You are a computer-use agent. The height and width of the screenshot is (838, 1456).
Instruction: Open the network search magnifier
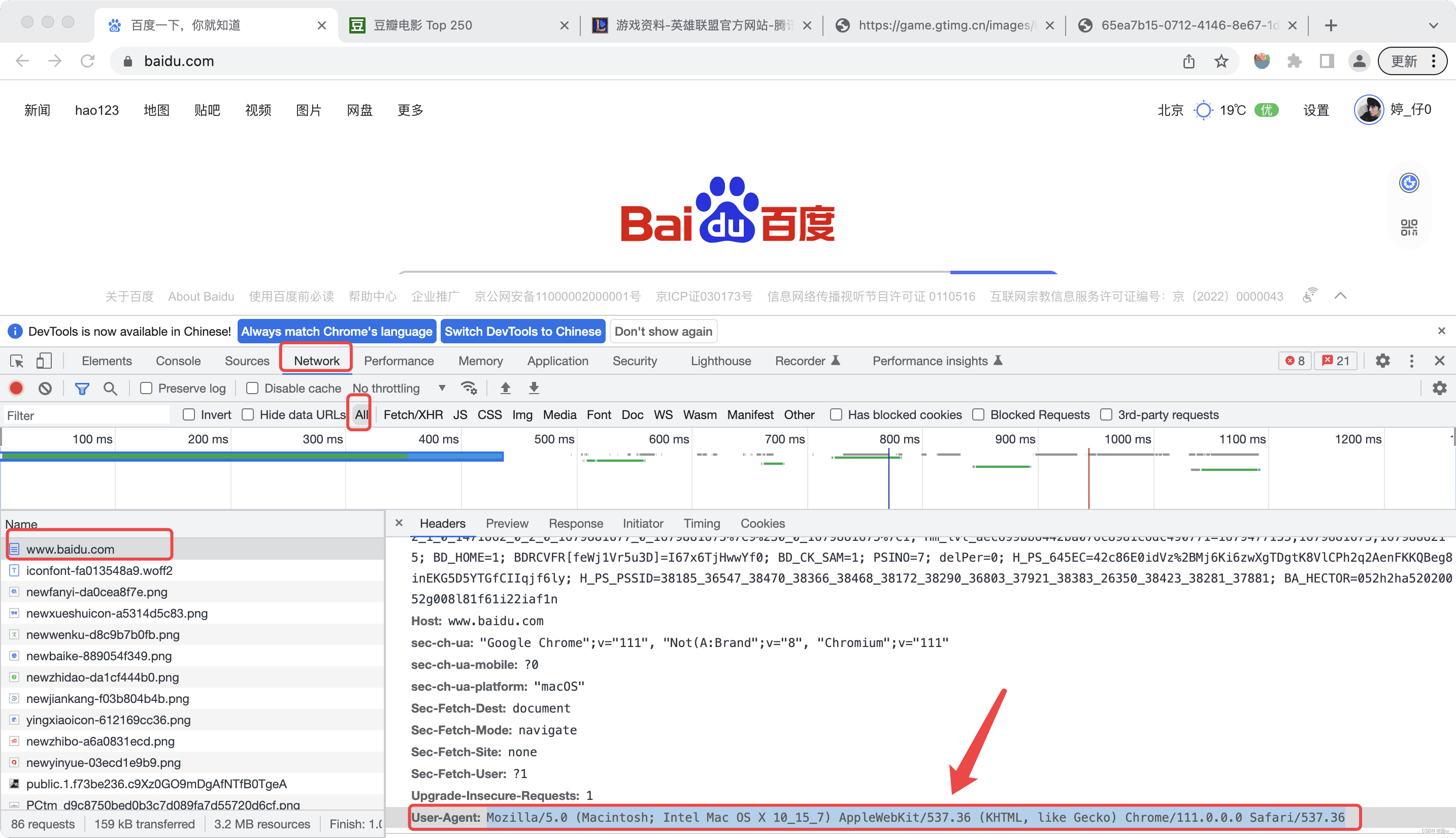coord(110,389)
